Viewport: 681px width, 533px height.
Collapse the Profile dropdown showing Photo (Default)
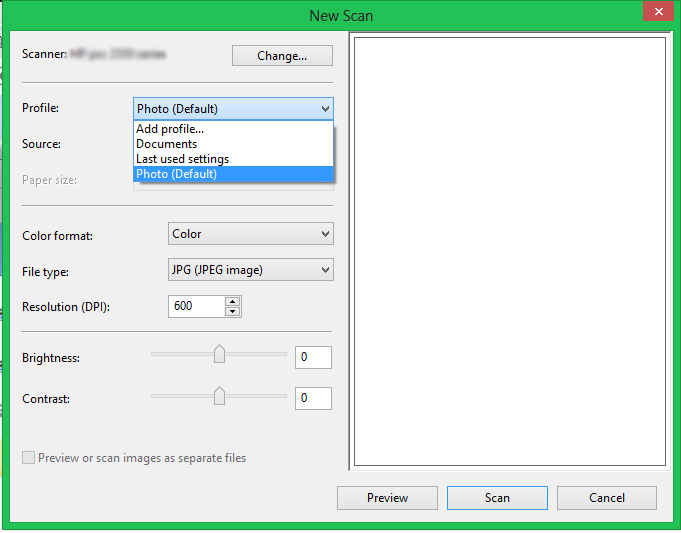pyautogui.click(x=233, y=109)
